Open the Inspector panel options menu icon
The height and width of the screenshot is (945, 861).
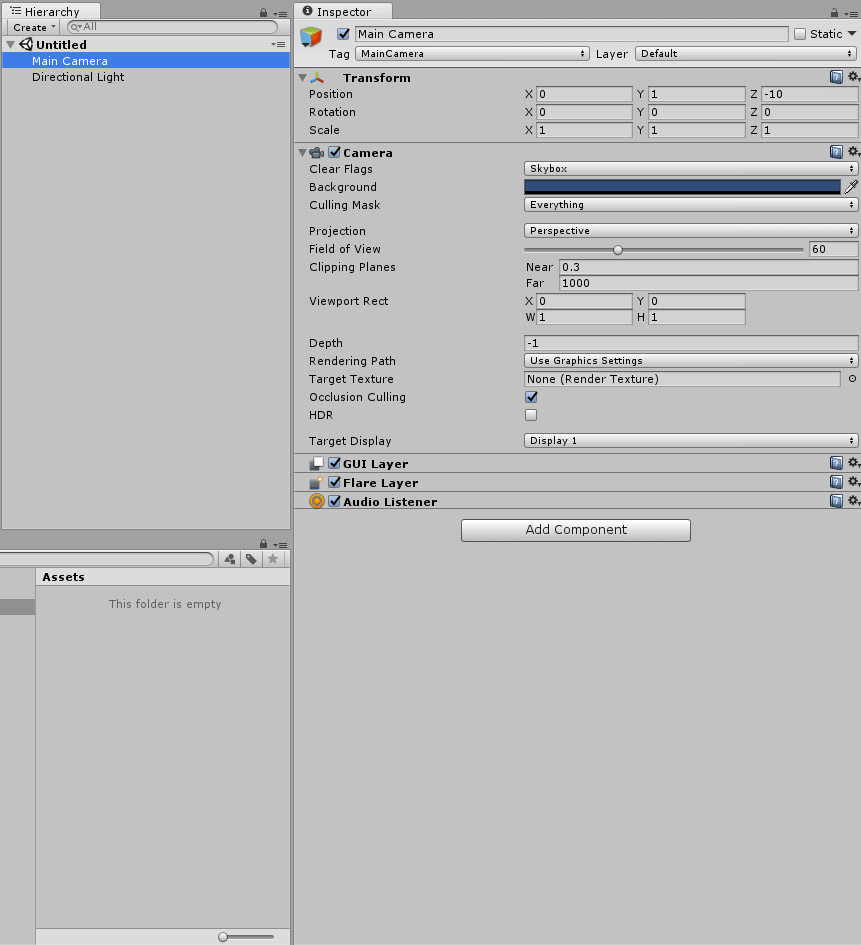click(851, 13)
